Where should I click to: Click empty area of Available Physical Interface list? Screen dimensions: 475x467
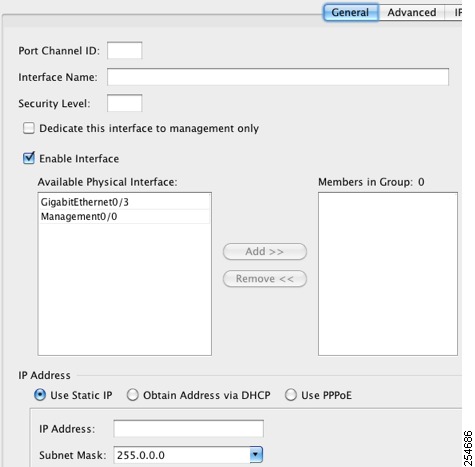point(125,289)
